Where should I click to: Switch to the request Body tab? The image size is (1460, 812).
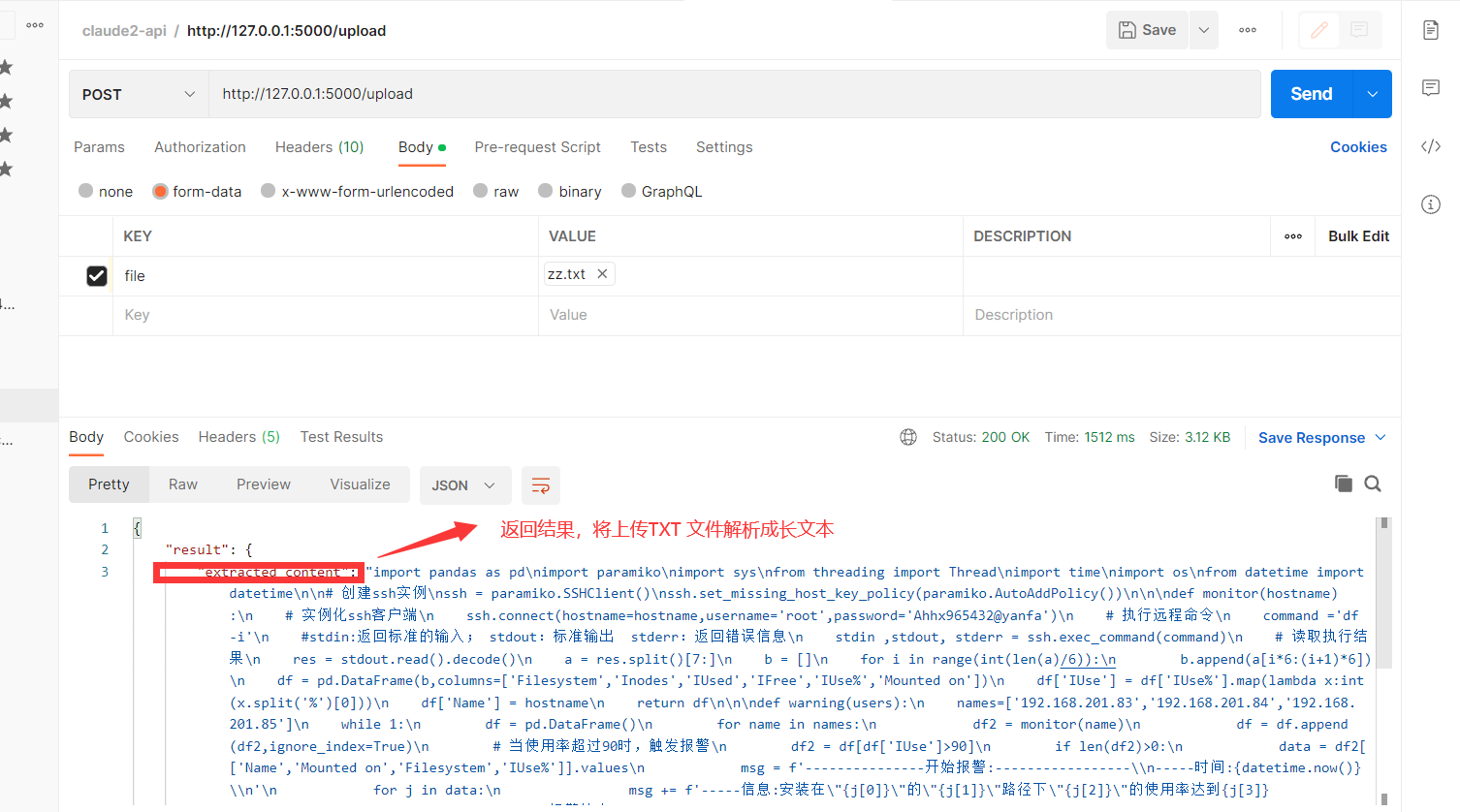422,147
